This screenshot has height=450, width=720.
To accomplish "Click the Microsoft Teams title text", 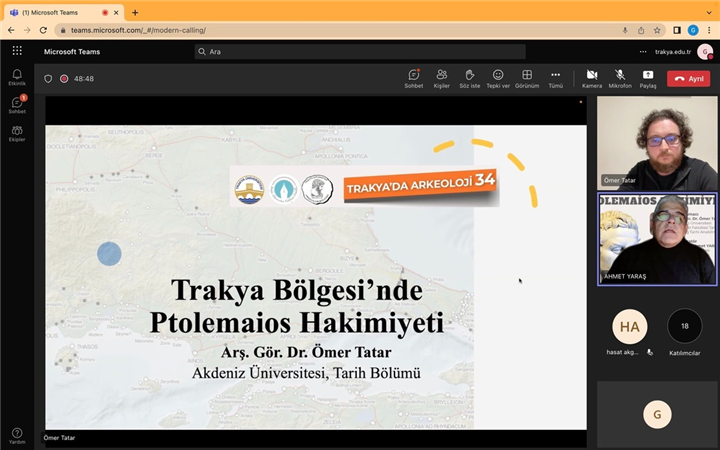I will tap(72, 51).
